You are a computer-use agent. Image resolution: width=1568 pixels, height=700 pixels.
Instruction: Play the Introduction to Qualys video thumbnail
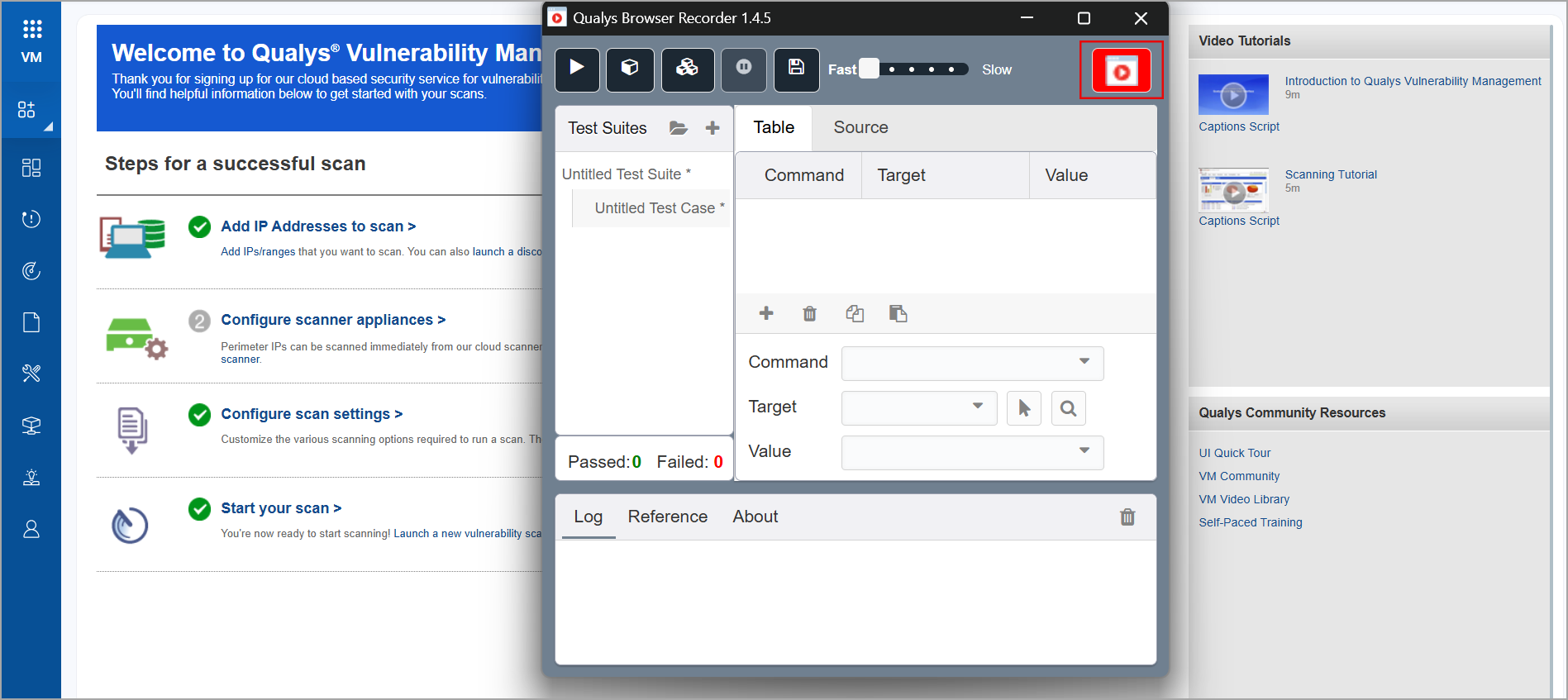point(1233,95)
